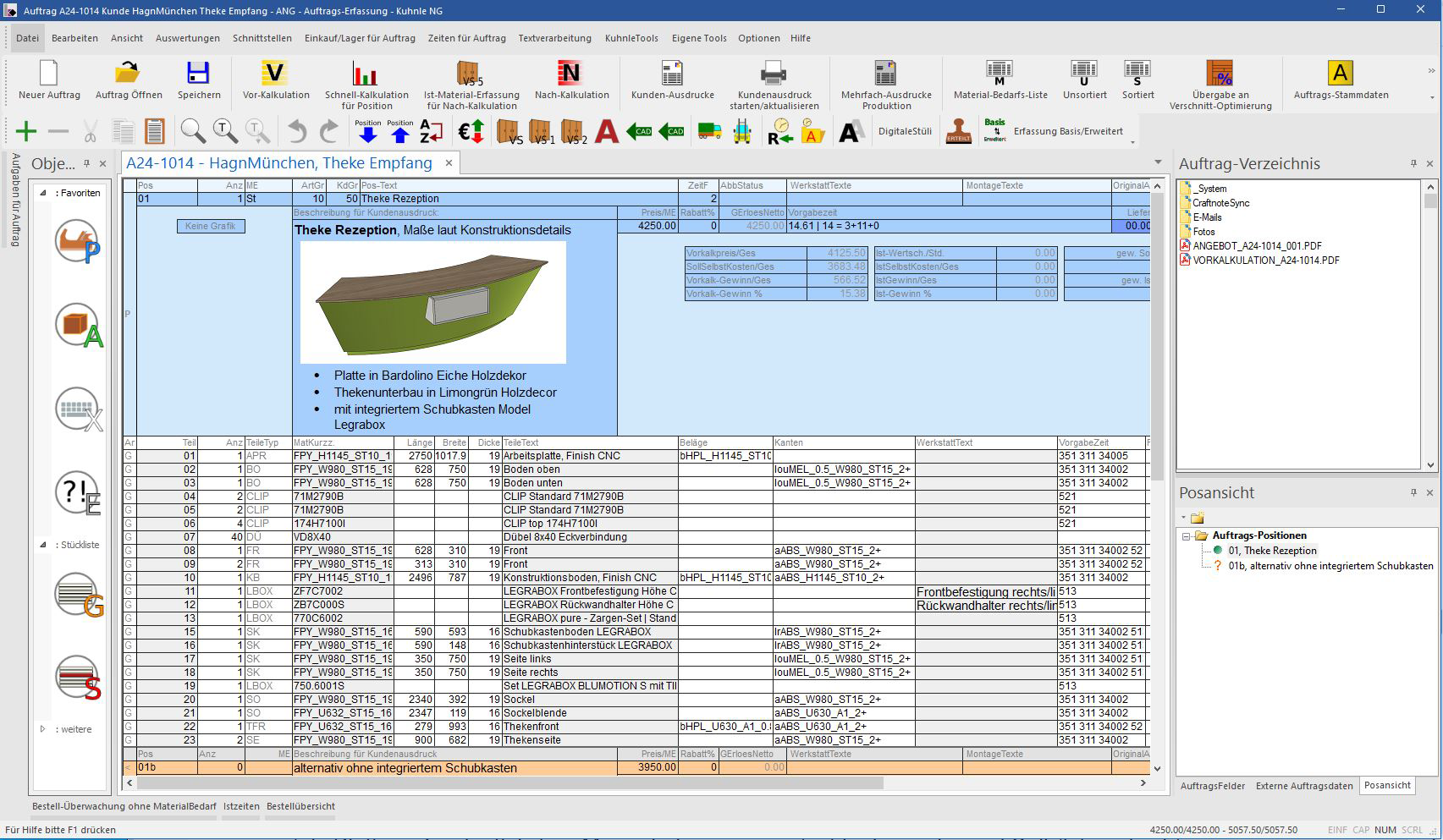Click the Vor-Kalkulation toolbar icon

point(275,74)
